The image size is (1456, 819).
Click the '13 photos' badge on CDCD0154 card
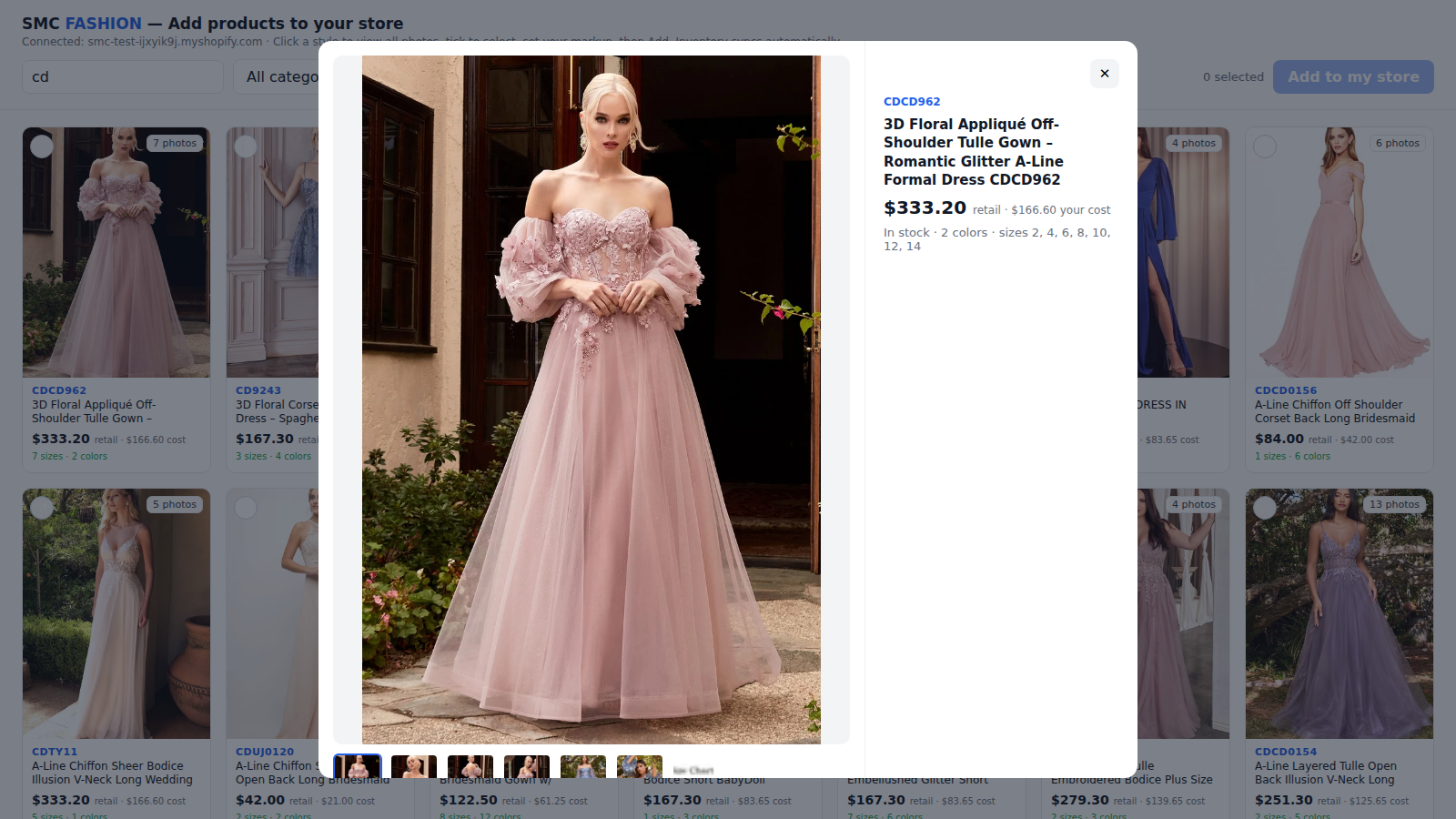point(1394,504)
